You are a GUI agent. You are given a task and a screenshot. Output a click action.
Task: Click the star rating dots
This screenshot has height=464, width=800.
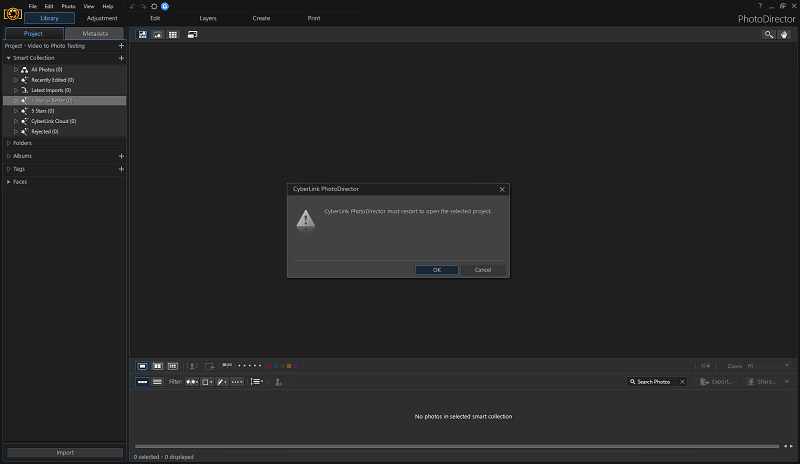click(x=249, y=365)
